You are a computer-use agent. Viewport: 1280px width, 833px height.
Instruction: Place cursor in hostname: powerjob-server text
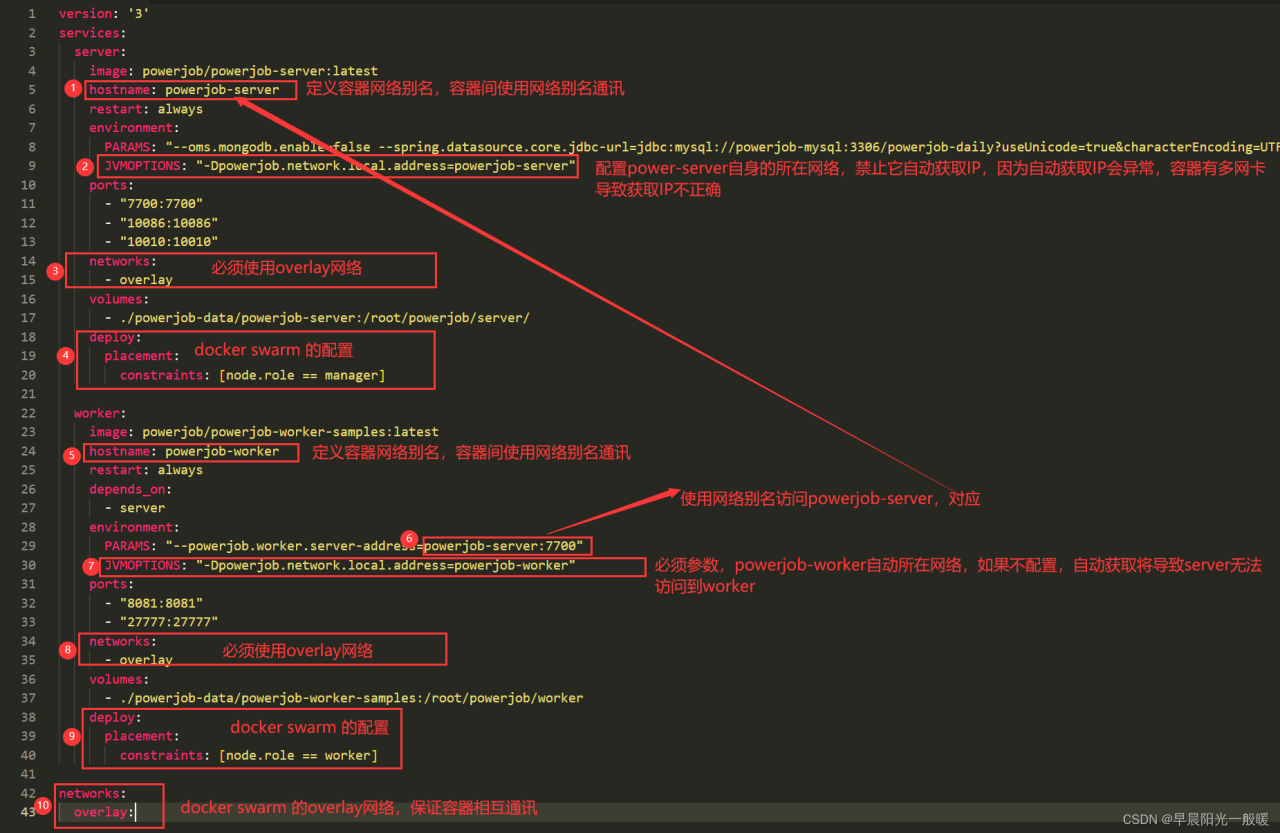point(184,90)
